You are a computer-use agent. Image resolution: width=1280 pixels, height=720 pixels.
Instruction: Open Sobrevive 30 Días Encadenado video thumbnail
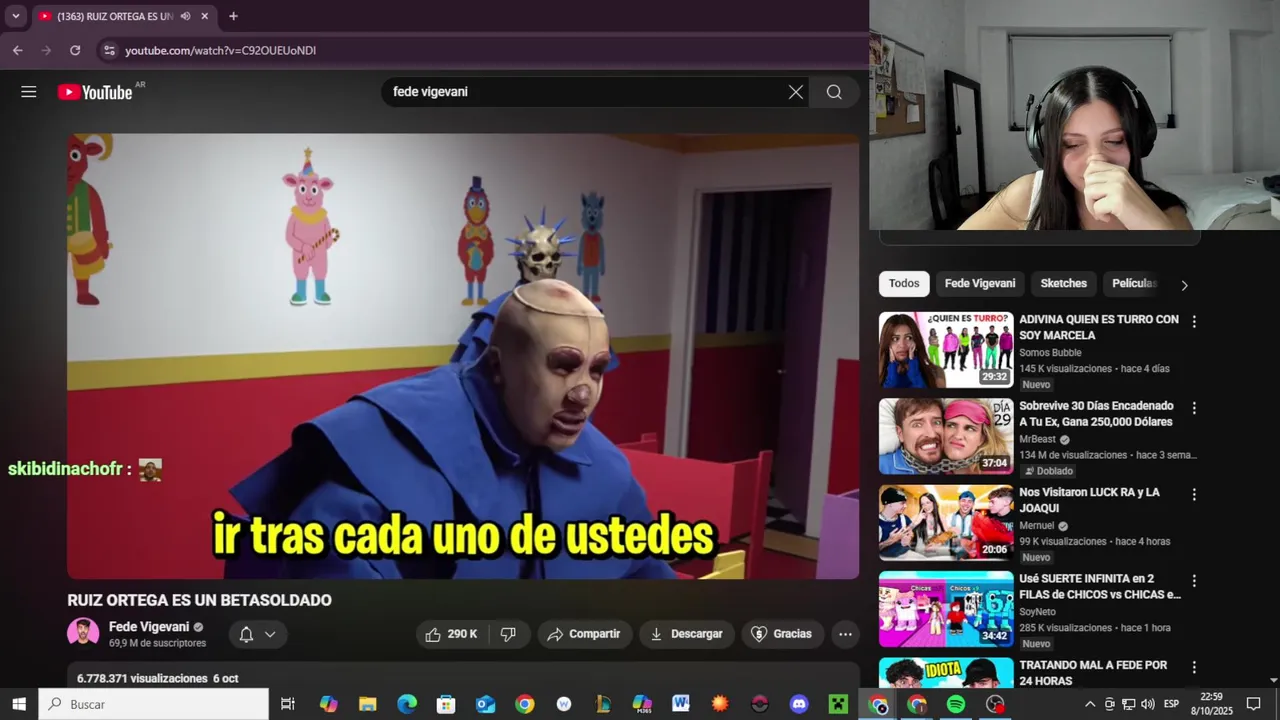pos(946,436)
